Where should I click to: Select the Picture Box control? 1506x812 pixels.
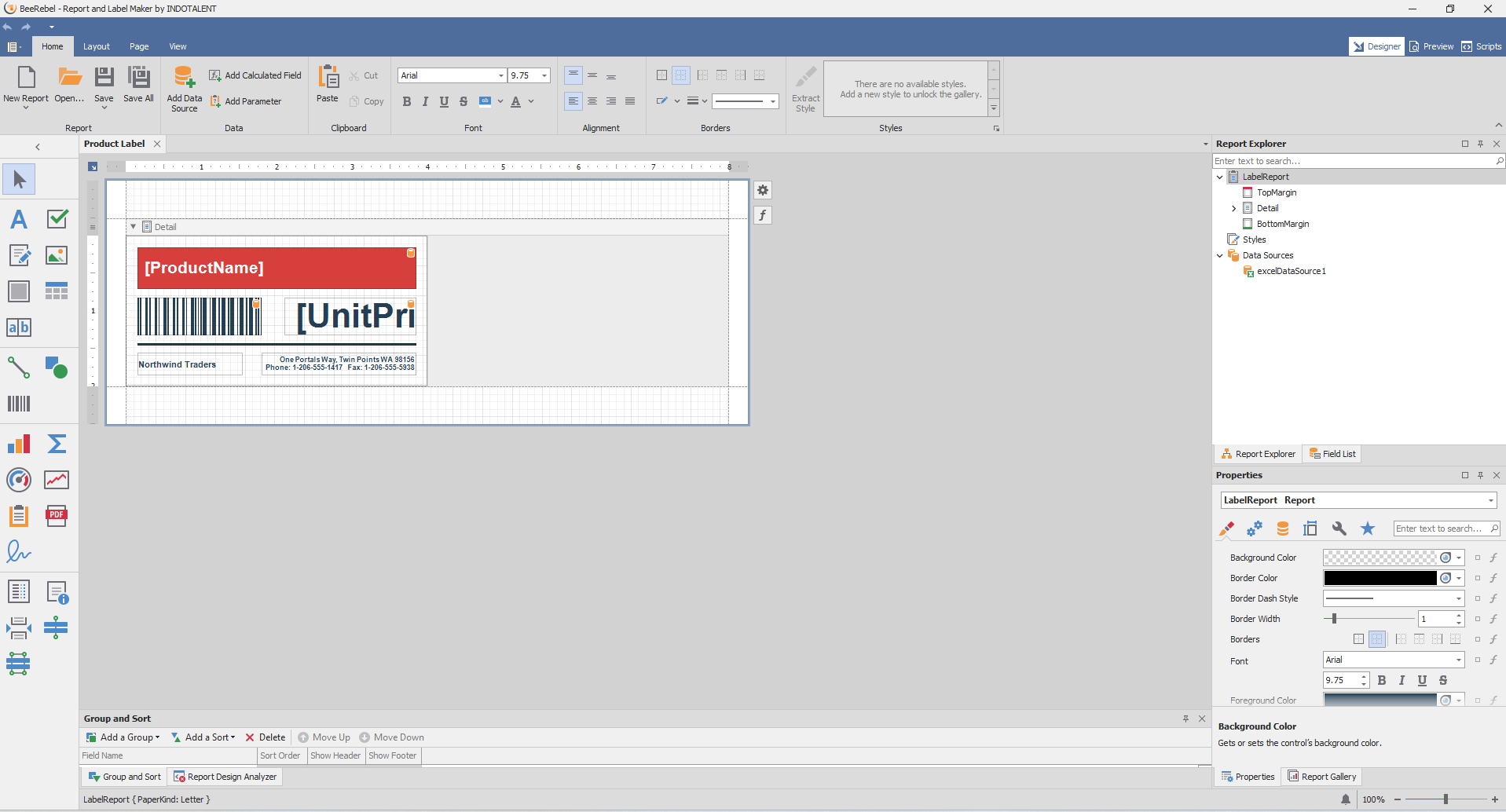click(57, 255)
